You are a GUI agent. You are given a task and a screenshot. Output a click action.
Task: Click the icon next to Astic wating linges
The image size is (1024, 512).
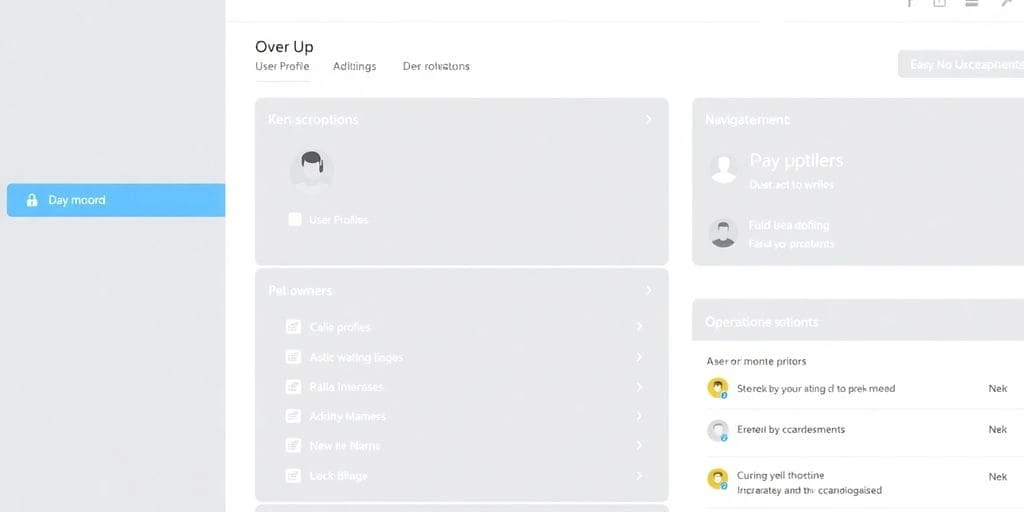click(293, 357)
